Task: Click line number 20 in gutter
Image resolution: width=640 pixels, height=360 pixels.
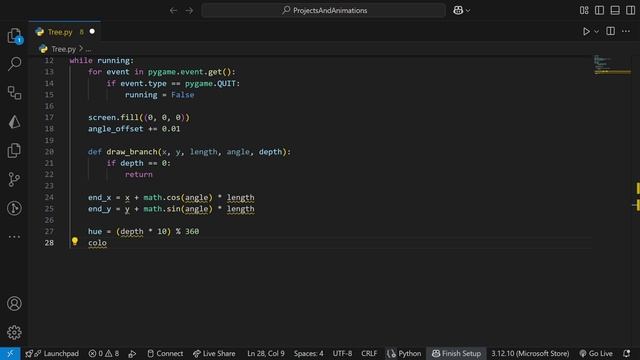Action: tap(49, 151)
